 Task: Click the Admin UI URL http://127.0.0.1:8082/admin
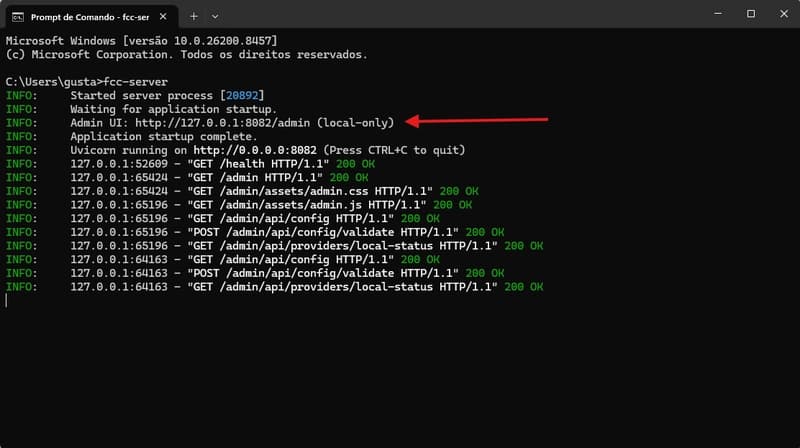coord(222,123)
